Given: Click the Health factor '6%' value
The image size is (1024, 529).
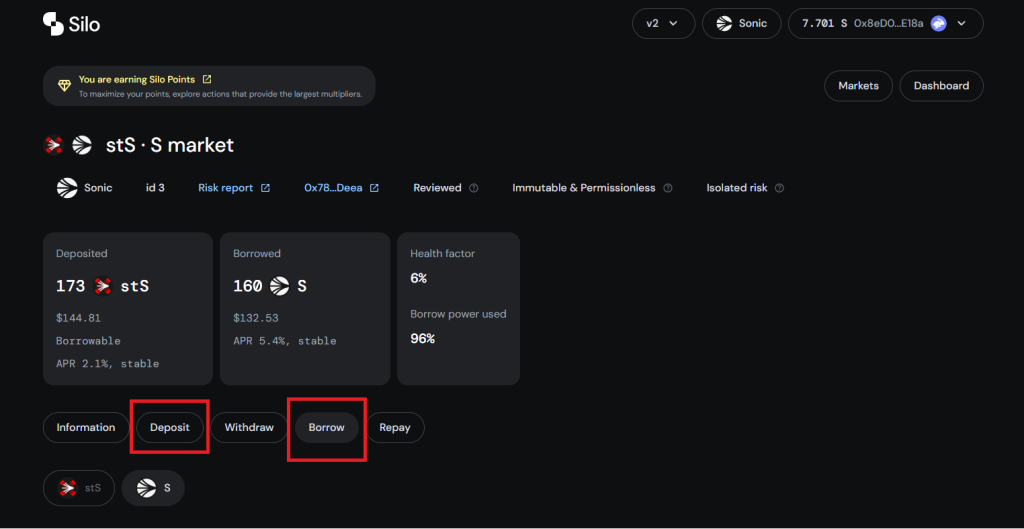Looking at the screenshot, I should click(x=419, y=278).
